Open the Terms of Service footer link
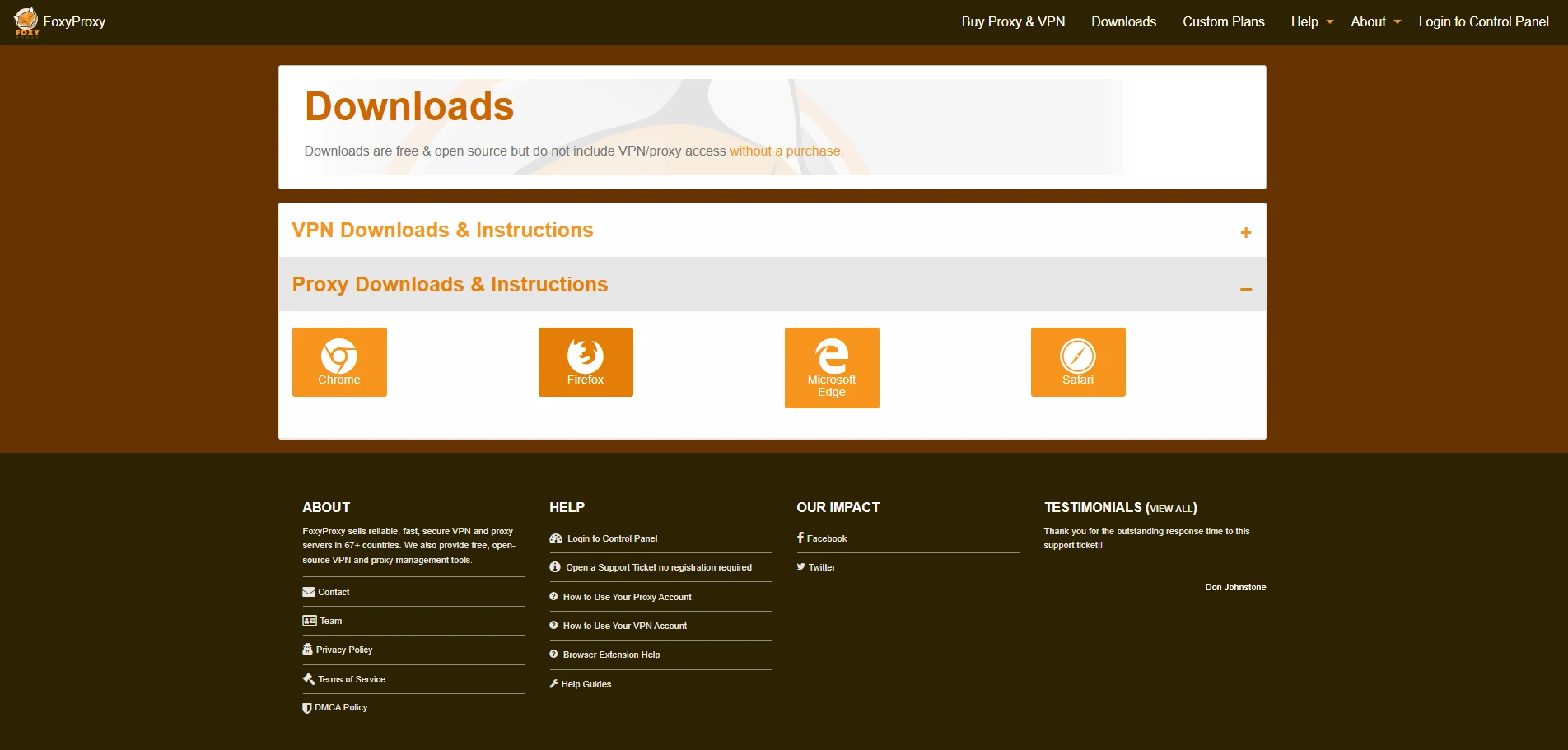 point(352,679)
